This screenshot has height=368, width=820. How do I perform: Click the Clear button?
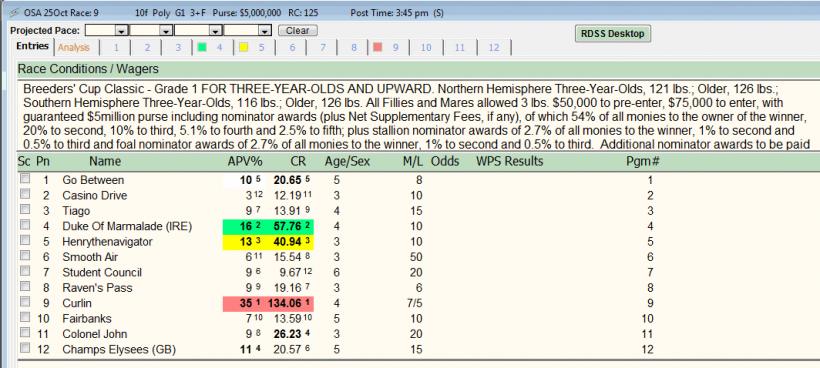pos(298,31)
